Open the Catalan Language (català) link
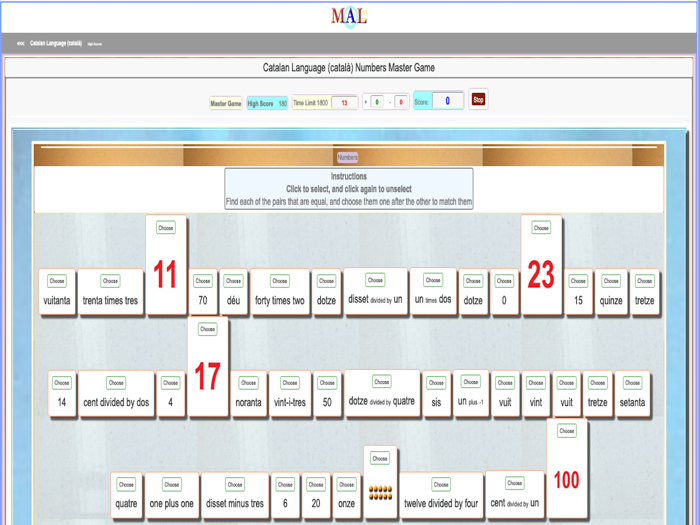Viewport: 700px width, 525px height. pyautogui.click(x=56, y=43)
